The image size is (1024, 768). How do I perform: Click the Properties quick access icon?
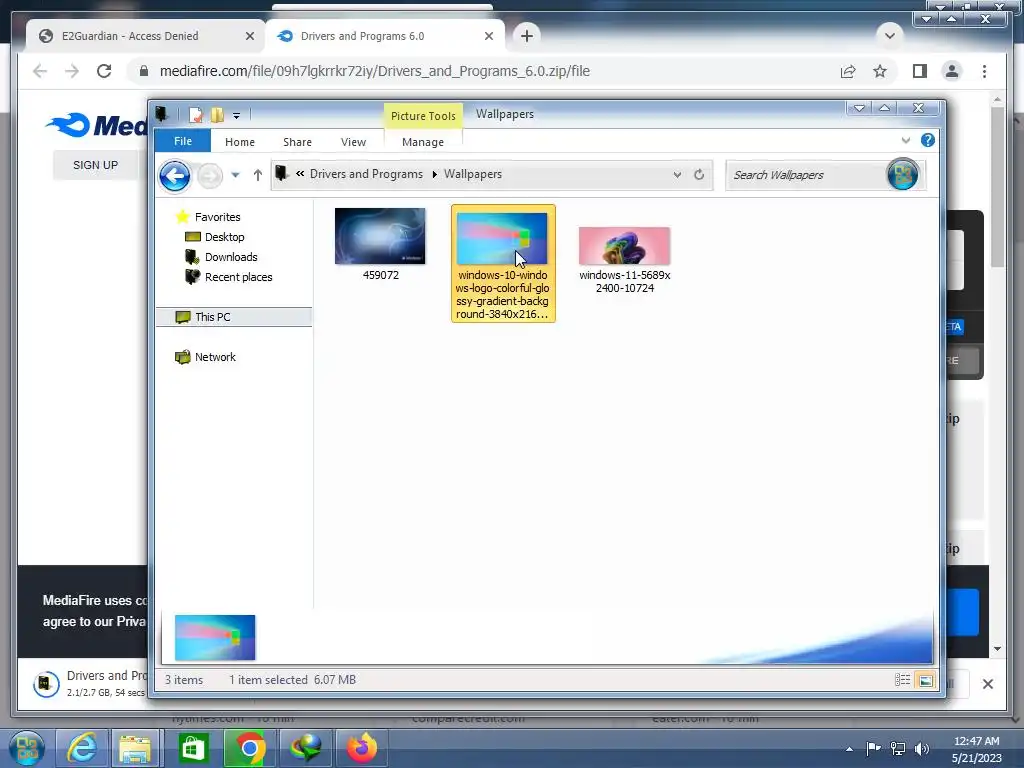(x=195, y=115)
